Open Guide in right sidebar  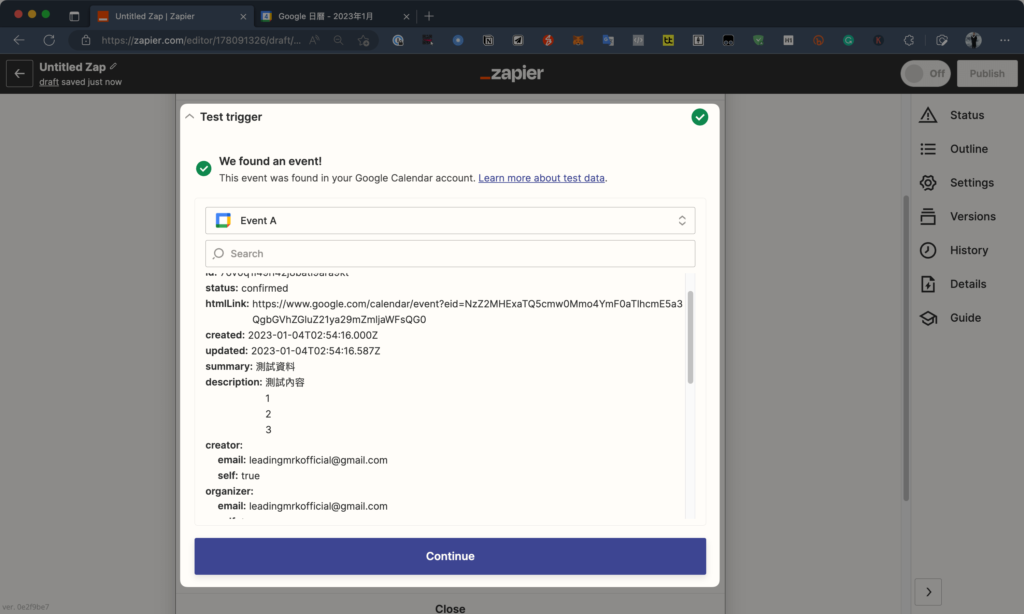point(965,318)
